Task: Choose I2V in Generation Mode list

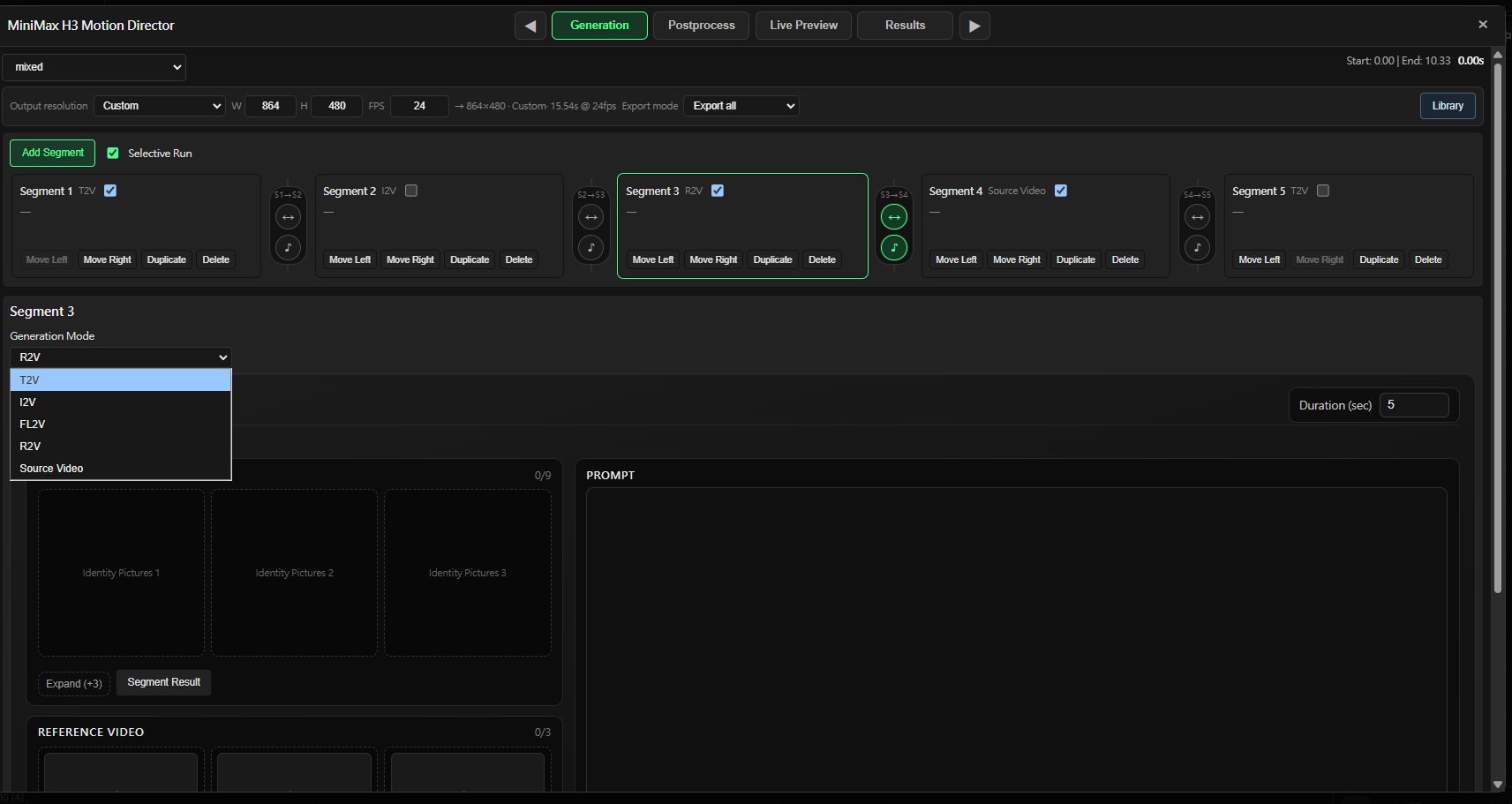Action: click(x=121, y=402)
